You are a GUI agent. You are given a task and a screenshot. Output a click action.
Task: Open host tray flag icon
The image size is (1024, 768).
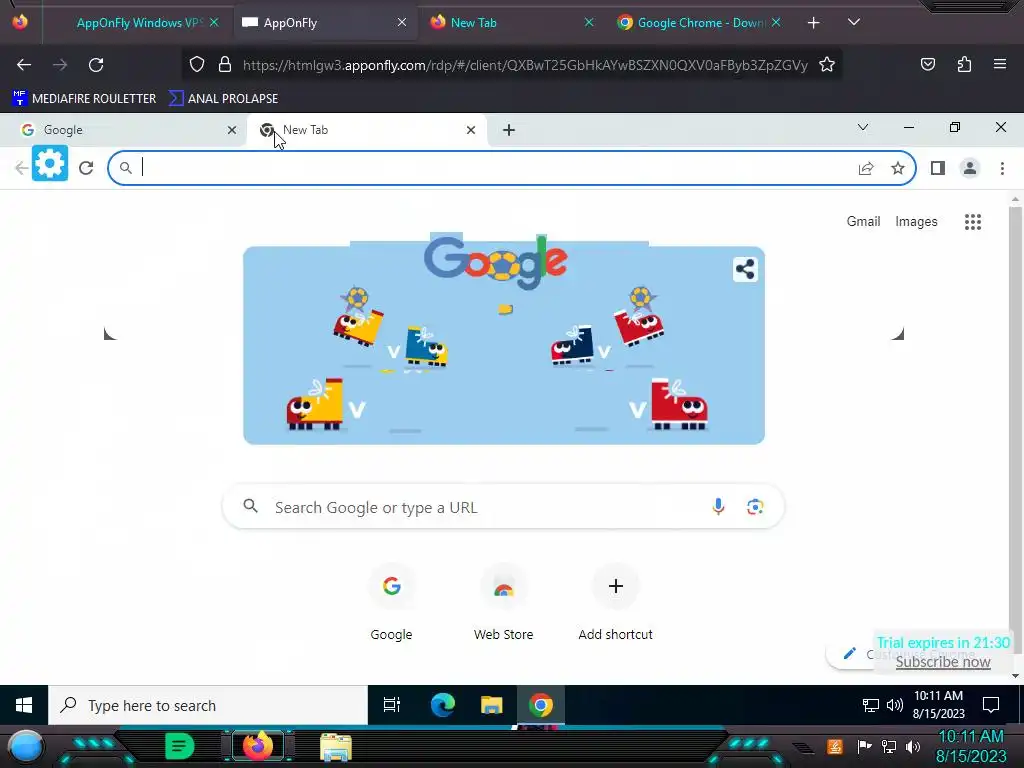click(x=863, y=746)
